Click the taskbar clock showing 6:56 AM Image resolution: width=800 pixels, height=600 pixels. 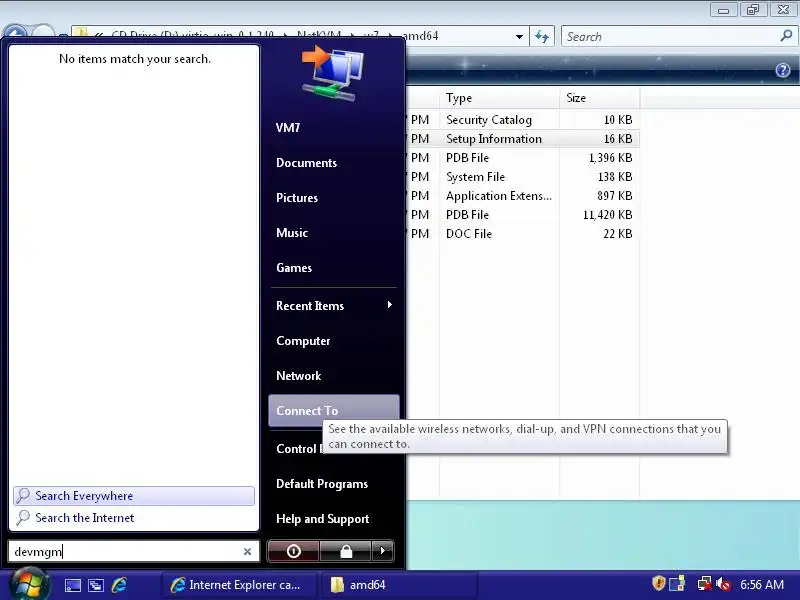(762, 584)
